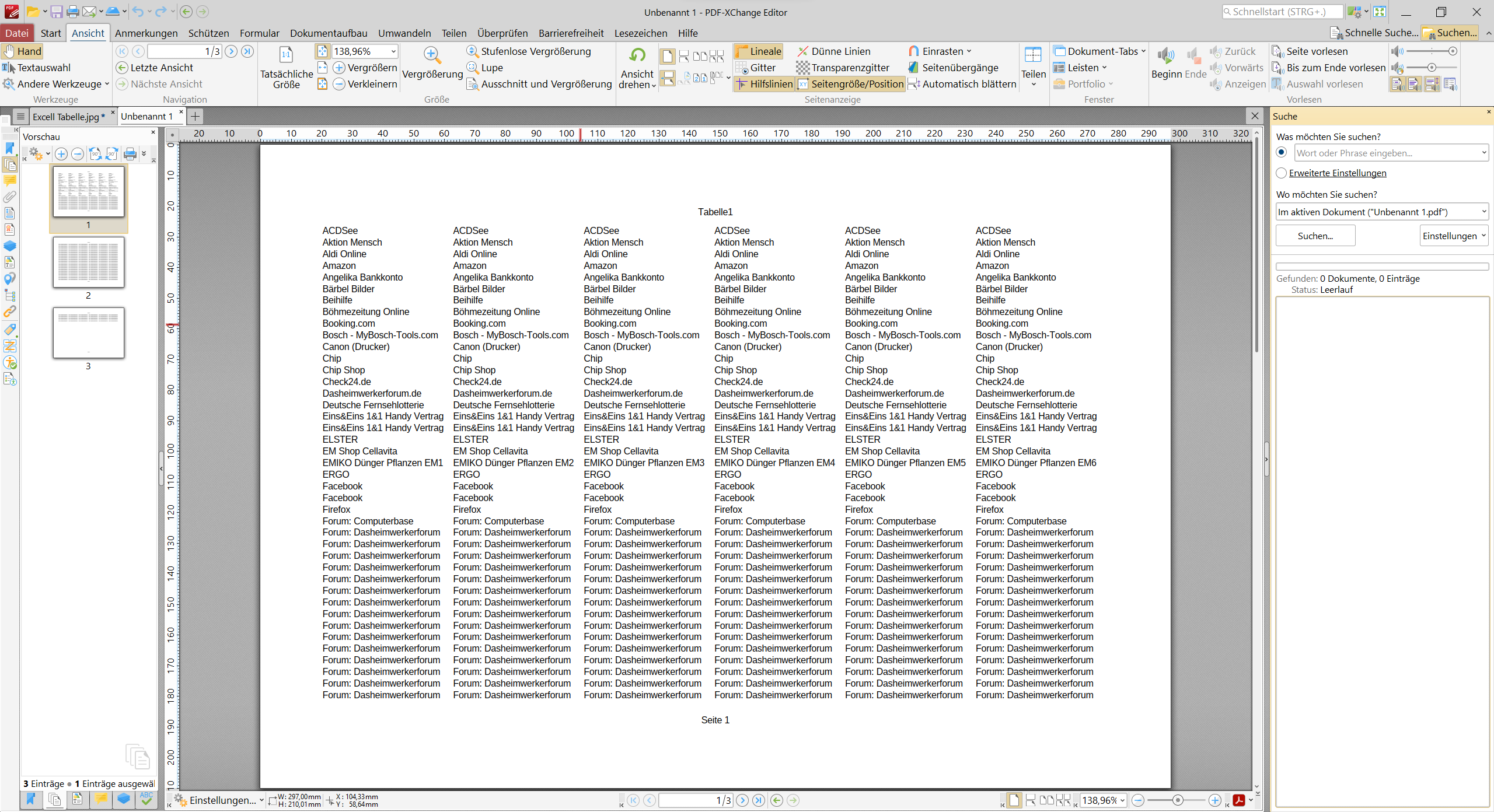Click Bis zum Ende vorlesen
The image size is (1494, 812).
(x=1328, y=68)
